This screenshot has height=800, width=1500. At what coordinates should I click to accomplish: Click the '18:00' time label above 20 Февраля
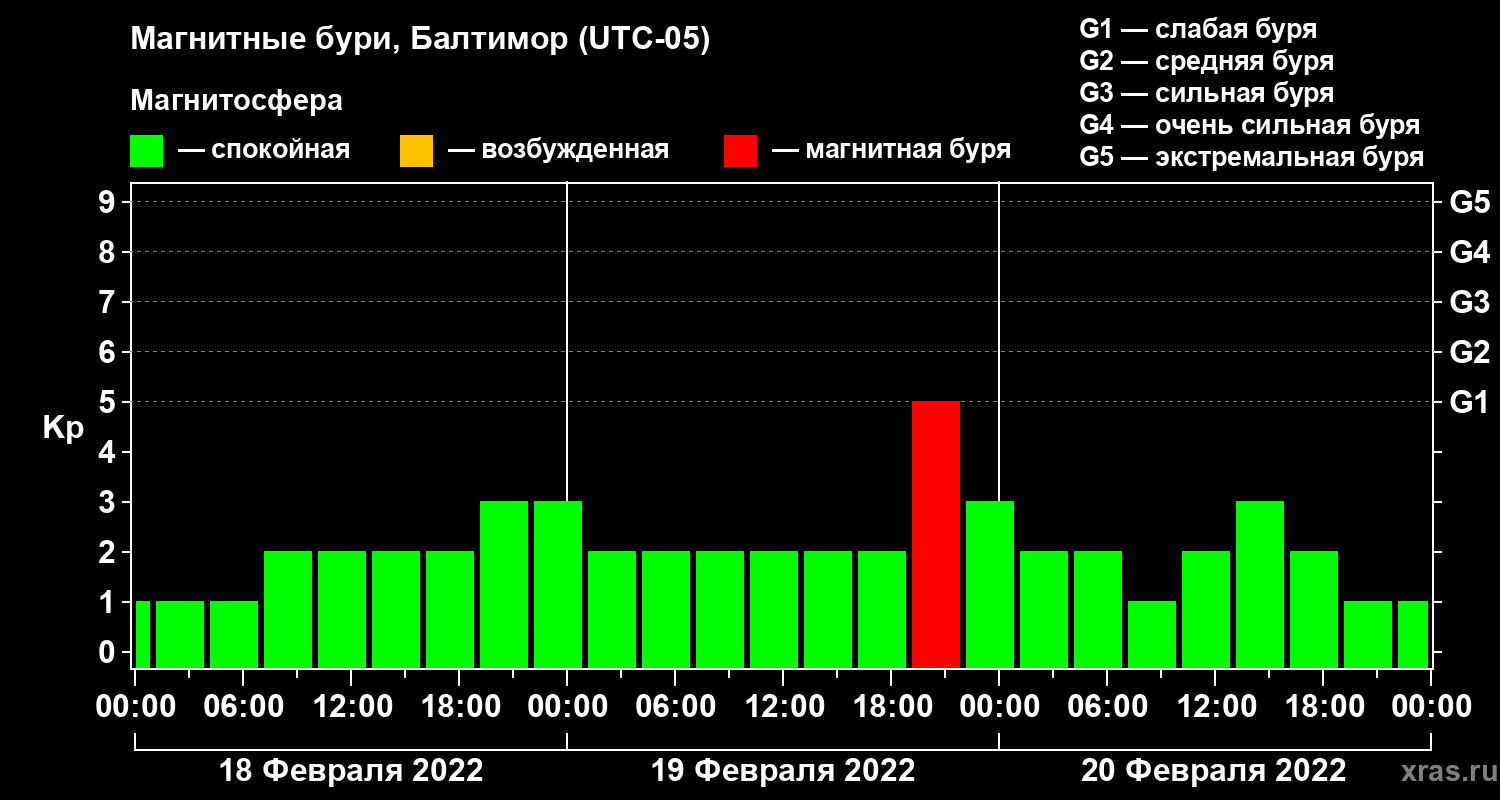(1323, 706)
